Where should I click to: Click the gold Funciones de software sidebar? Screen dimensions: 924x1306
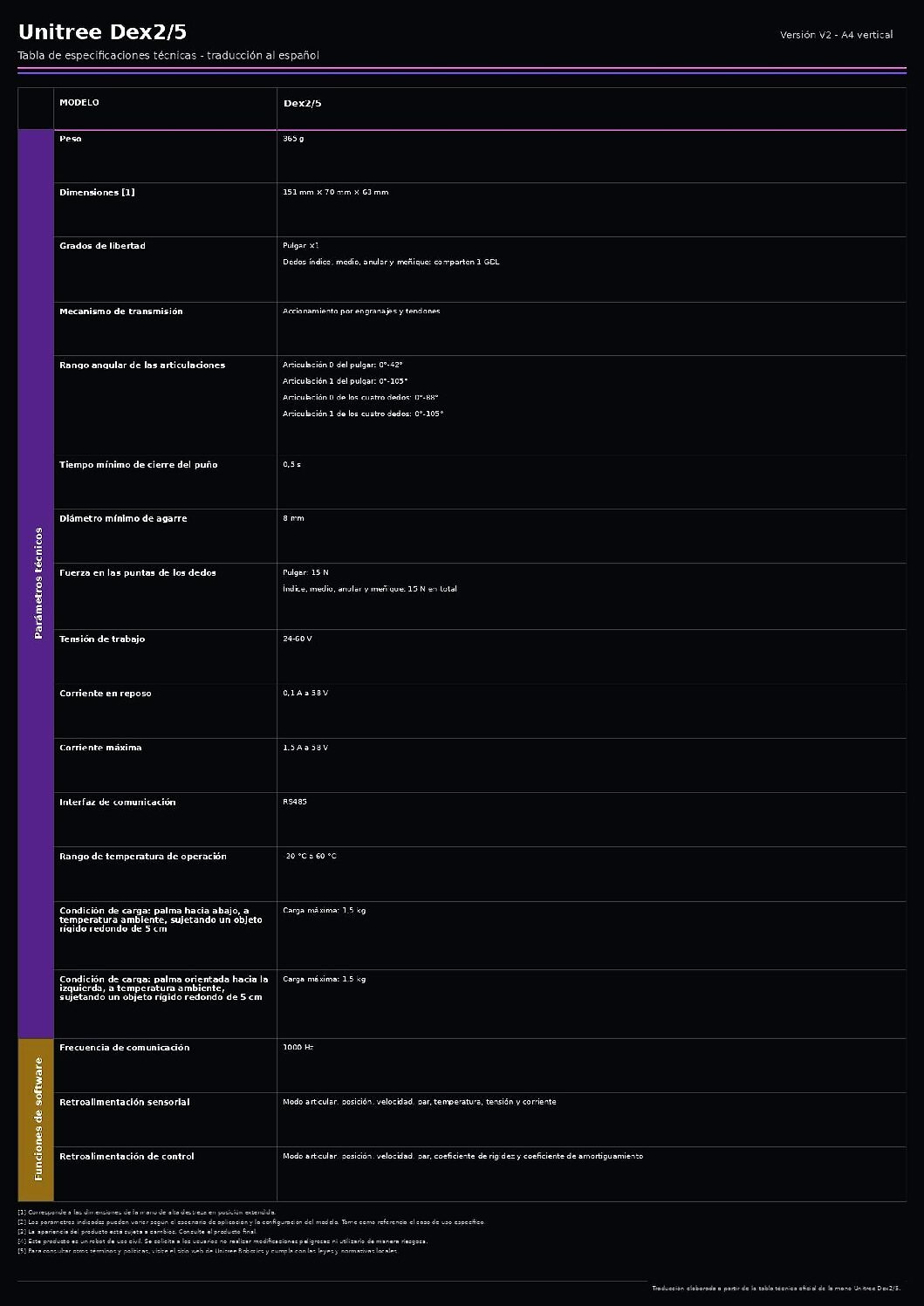point(36,1119)
